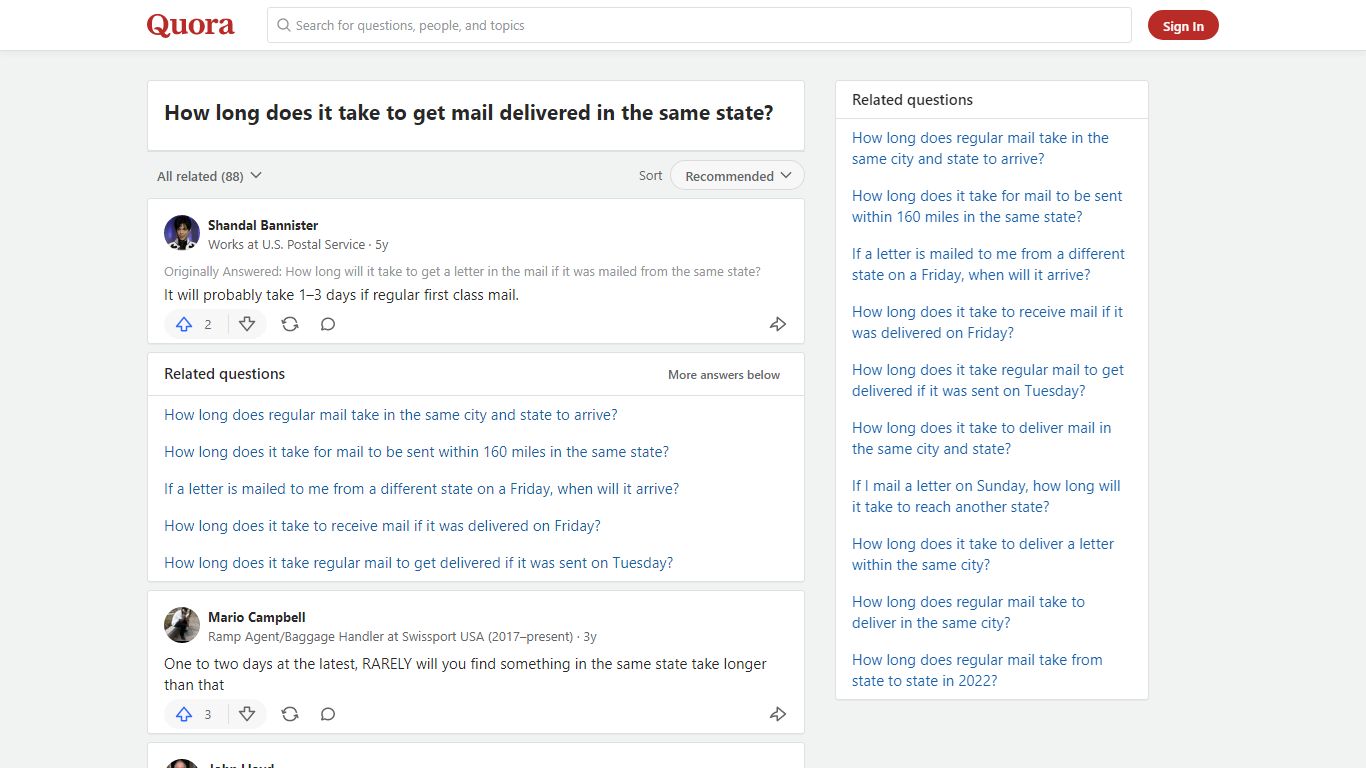
Task: Open center link about mail sent on Tuesday
Action: (419, 563)
